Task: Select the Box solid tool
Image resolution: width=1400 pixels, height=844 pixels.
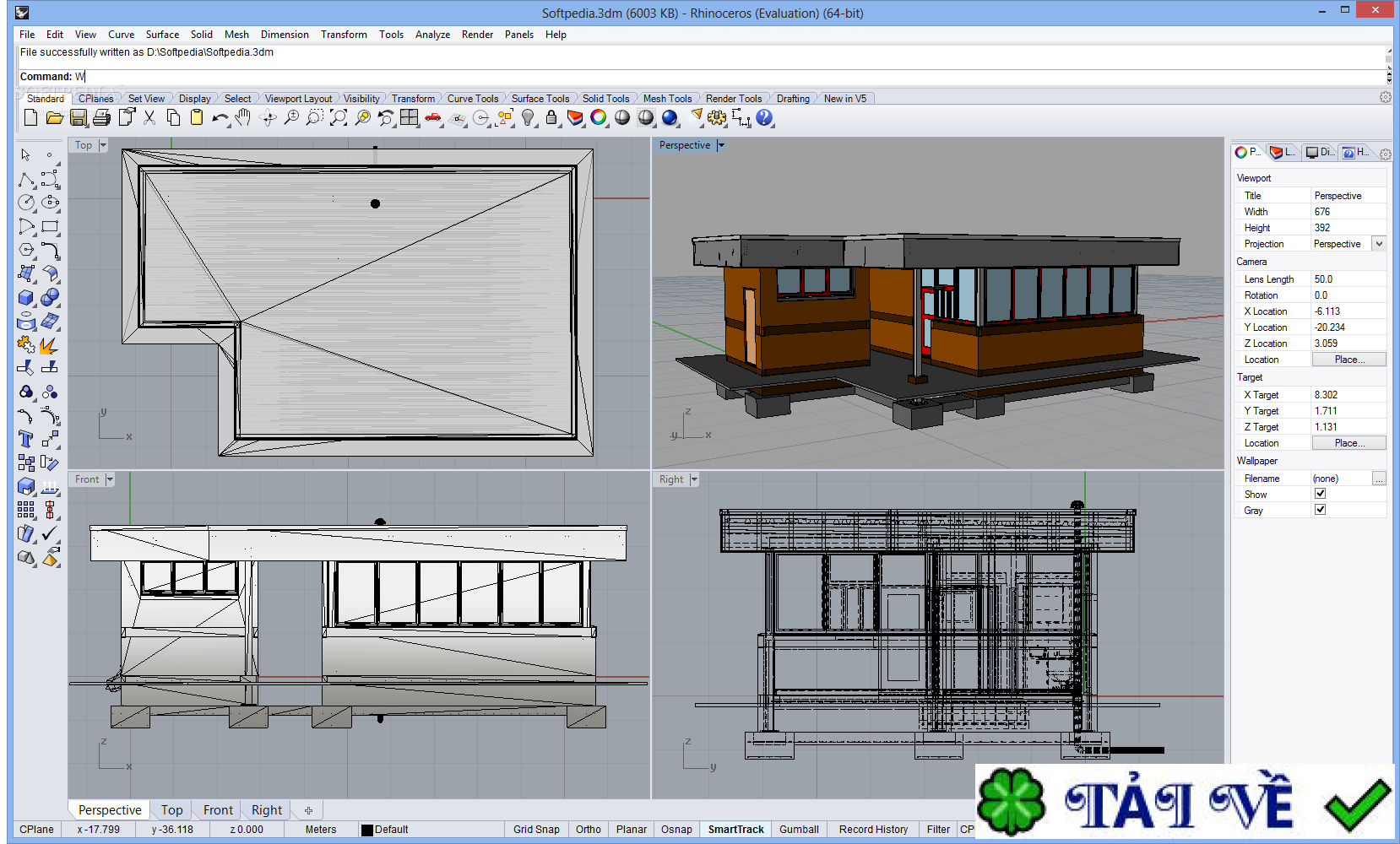Action: point(26,297)
